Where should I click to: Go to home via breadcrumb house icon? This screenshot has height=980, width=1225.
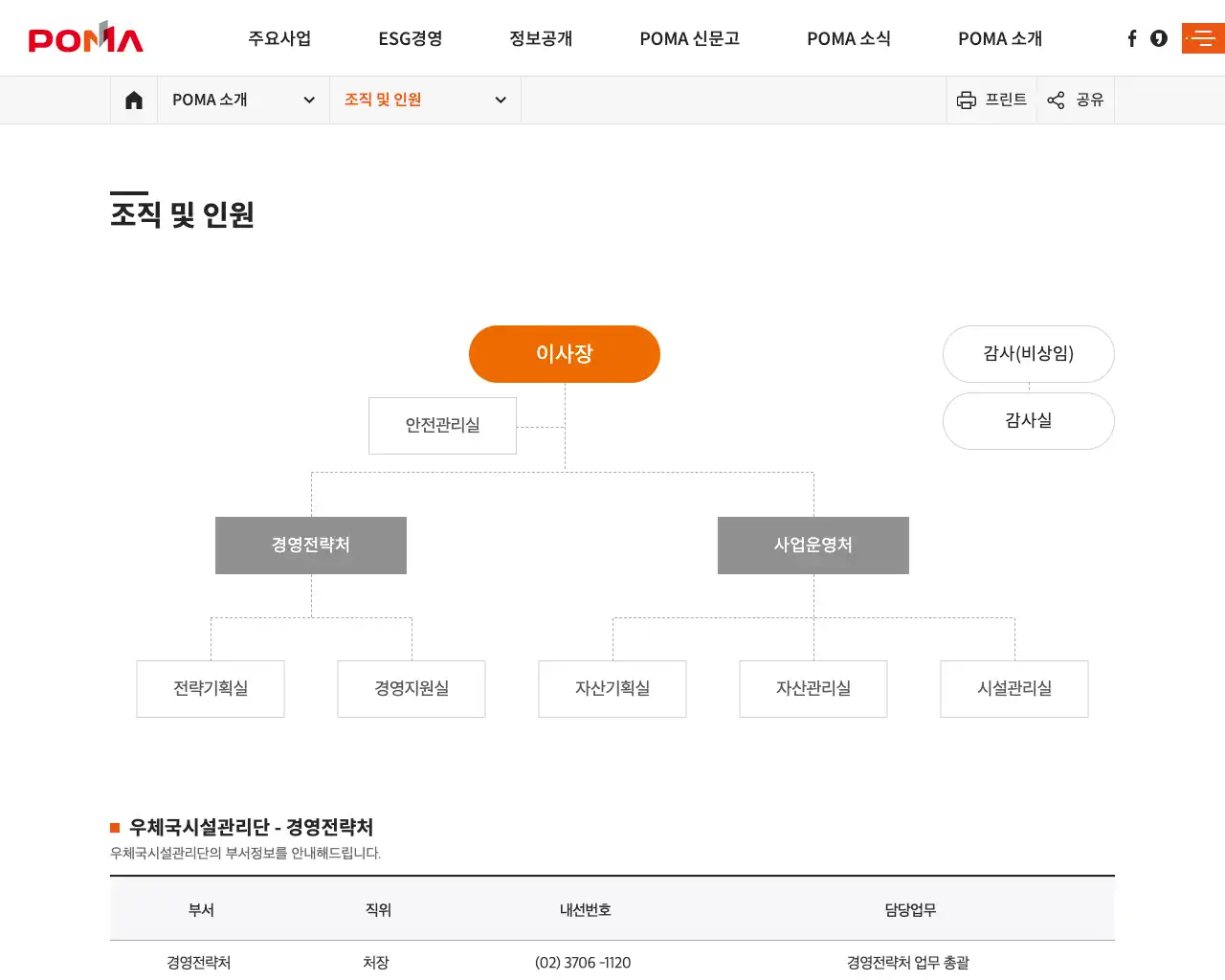[x=134, y=100]
